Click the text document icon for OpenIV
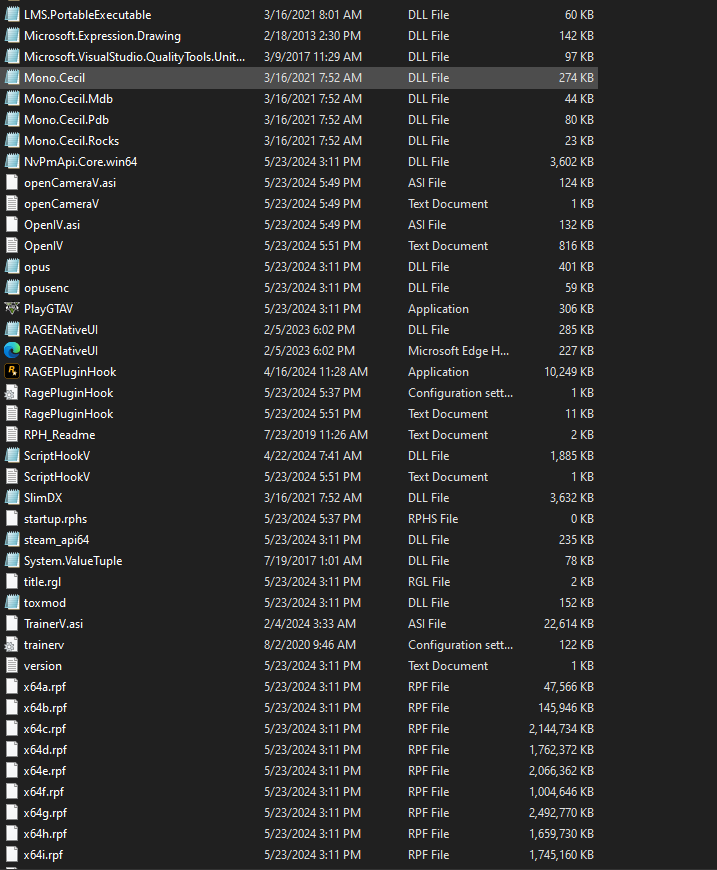The image size is (717, 870). tap(12, 246)
